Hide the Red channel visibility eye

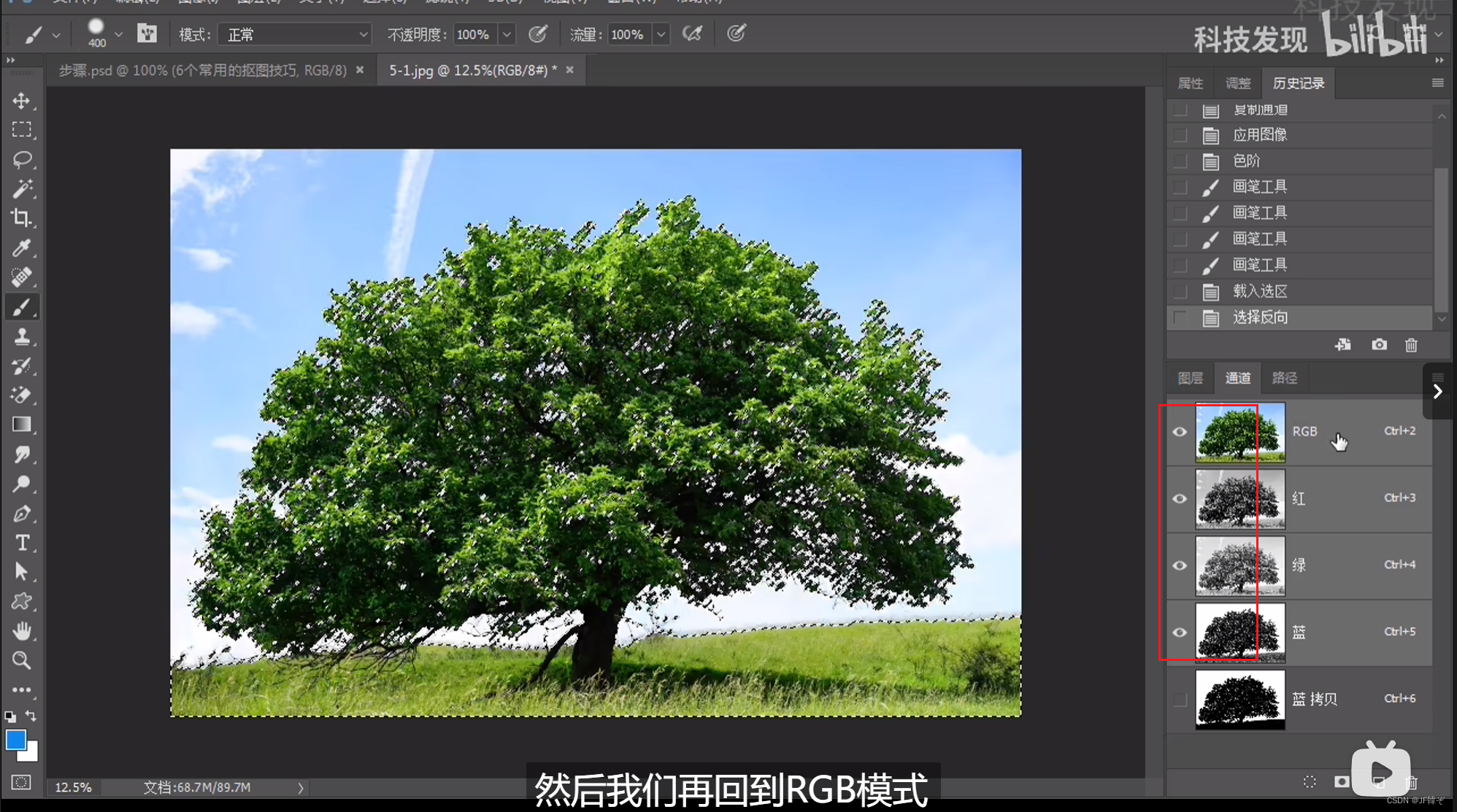(1180, 499)
